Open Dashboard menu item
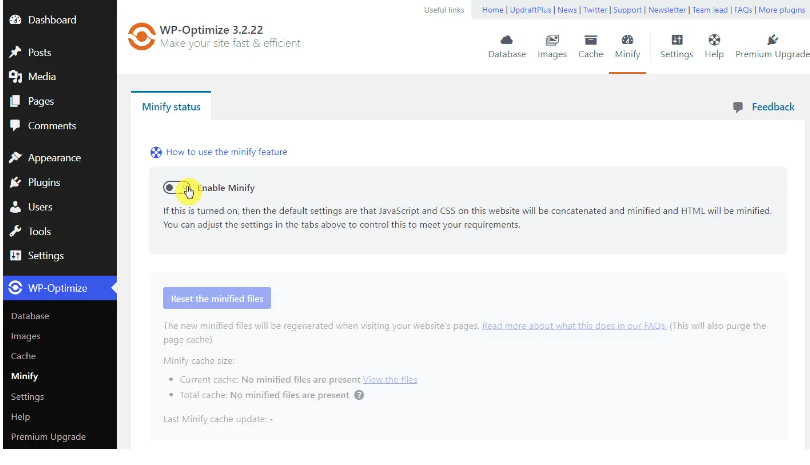This screenshot has height=465, width=810. click(x=52, y=20)
